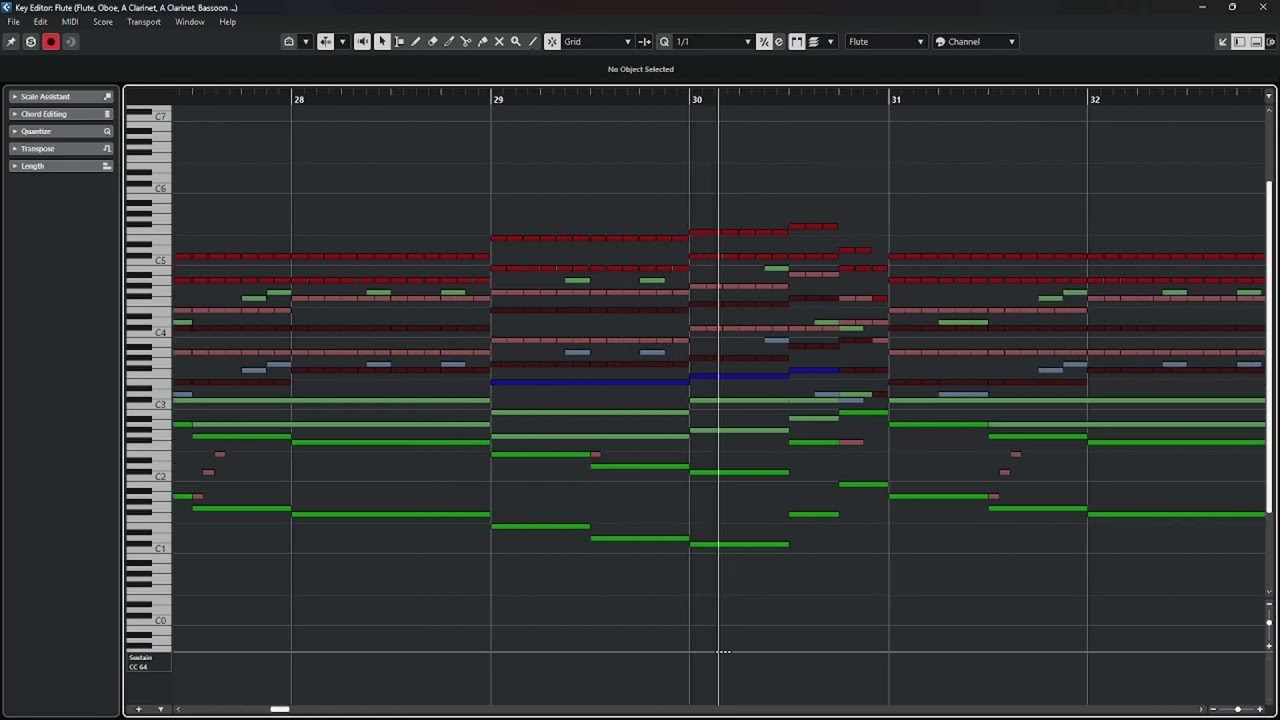Open the Channel event colors dropdown
1280x720 pixels.
point(975,41)
